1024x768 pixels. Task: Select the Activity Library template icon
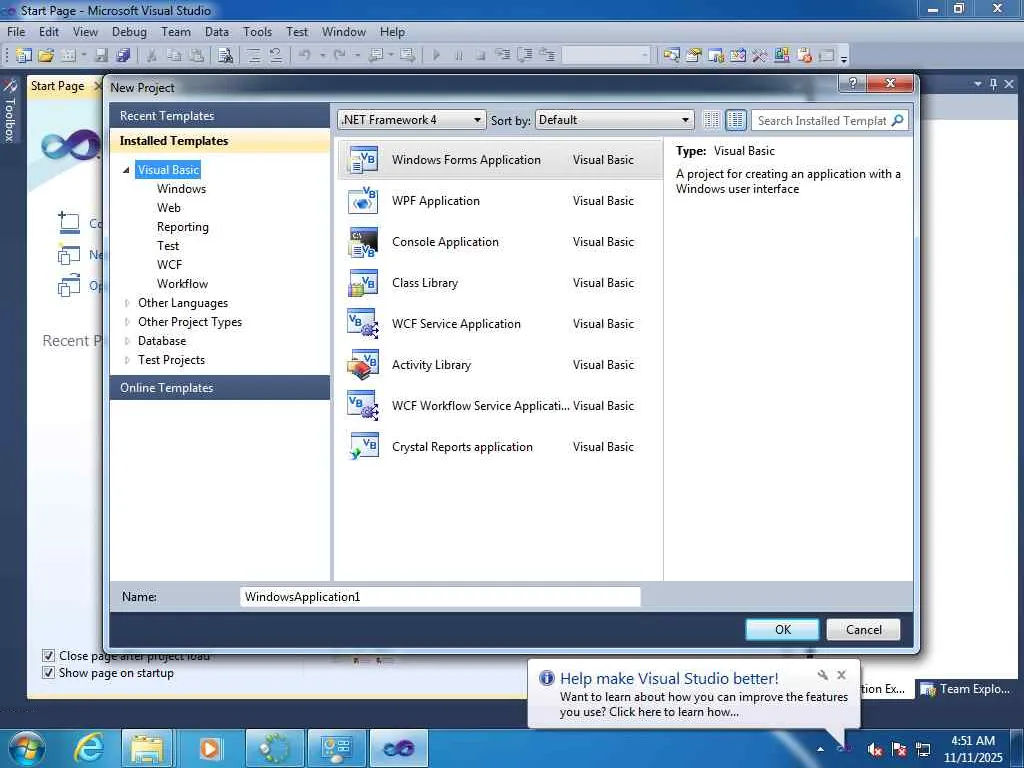point(363,365)
